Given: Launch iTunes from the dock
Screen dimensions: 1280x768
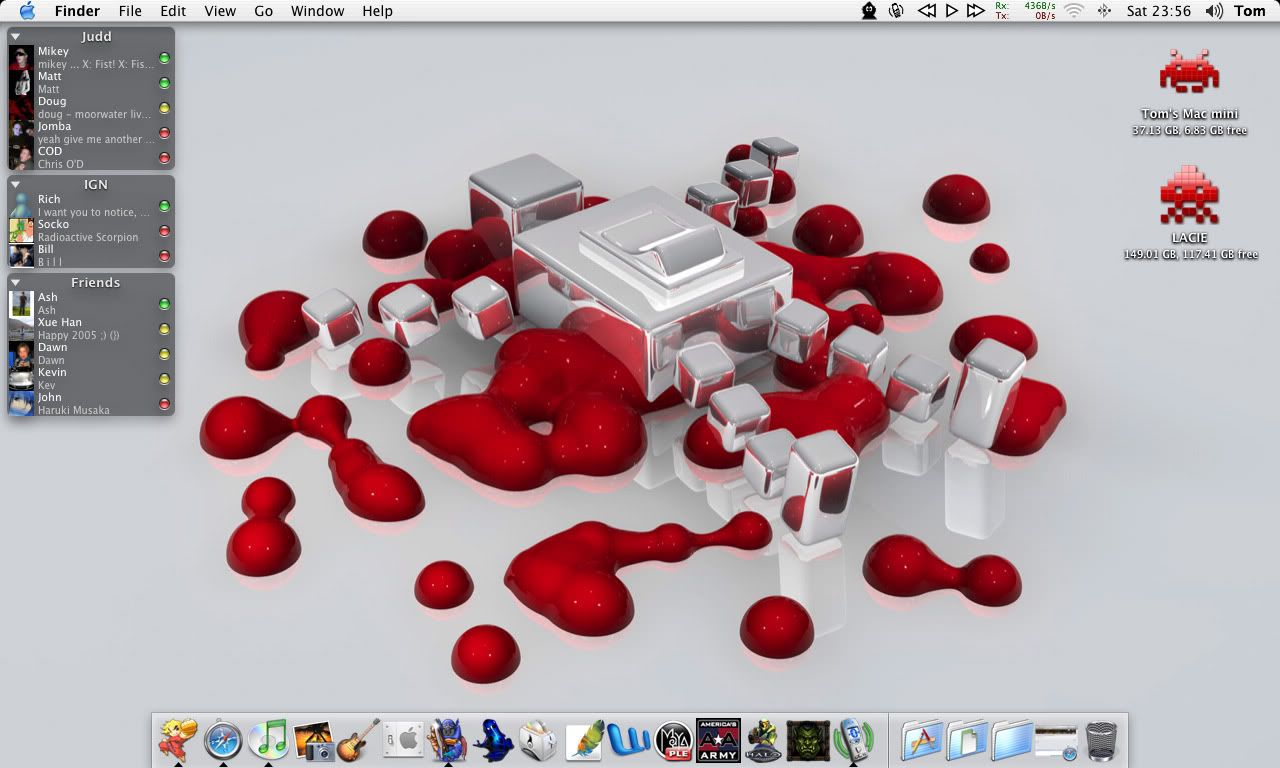Looking at the screenshot, I should (x=268, y=740).
